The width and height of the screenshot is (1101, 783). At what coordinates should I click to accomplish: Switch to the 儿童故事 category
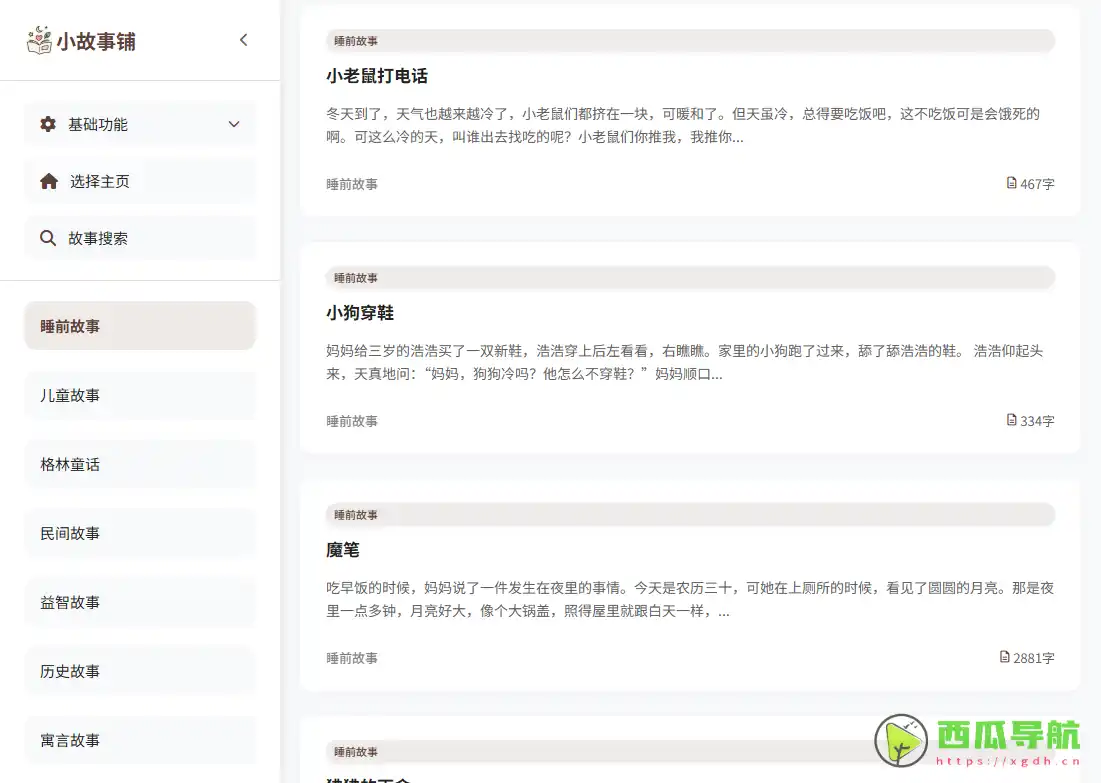pos(139,394)
